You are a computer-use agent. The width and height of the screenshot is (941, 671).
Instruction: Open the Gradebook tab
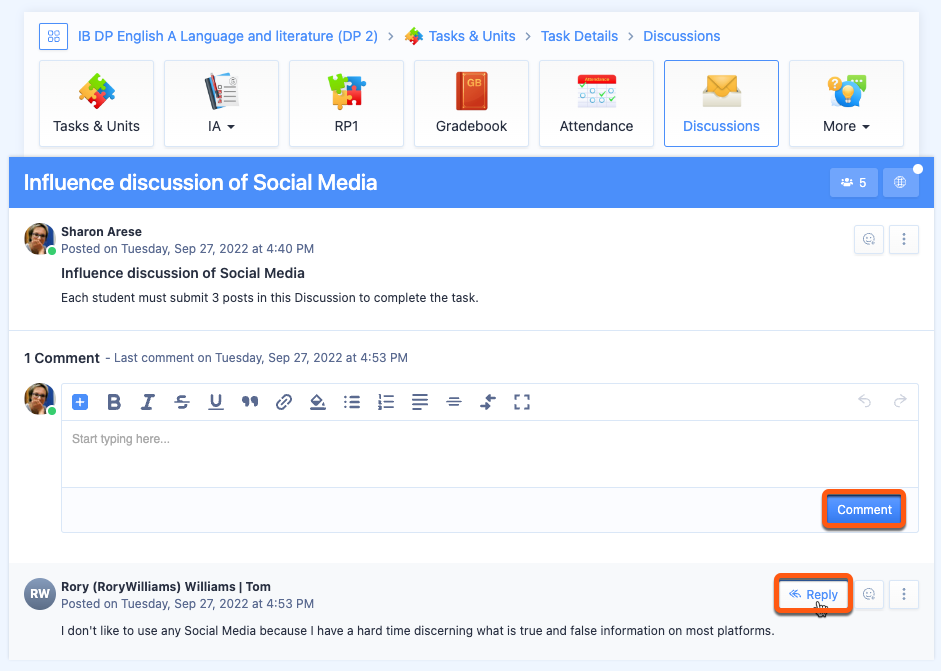(471, 103)
